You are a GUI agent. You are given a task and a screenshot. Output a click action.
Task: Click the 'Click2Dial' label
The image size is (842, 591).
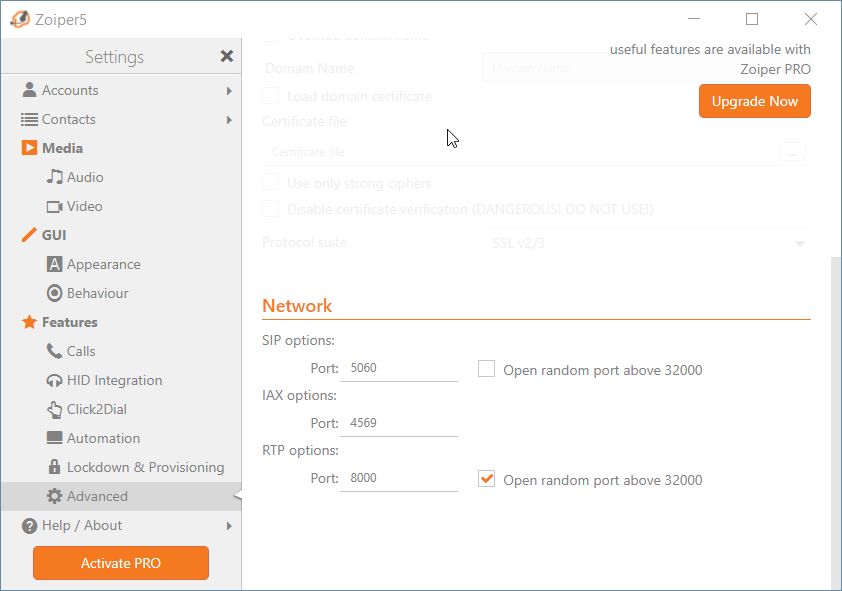click(x=97, y=409)
